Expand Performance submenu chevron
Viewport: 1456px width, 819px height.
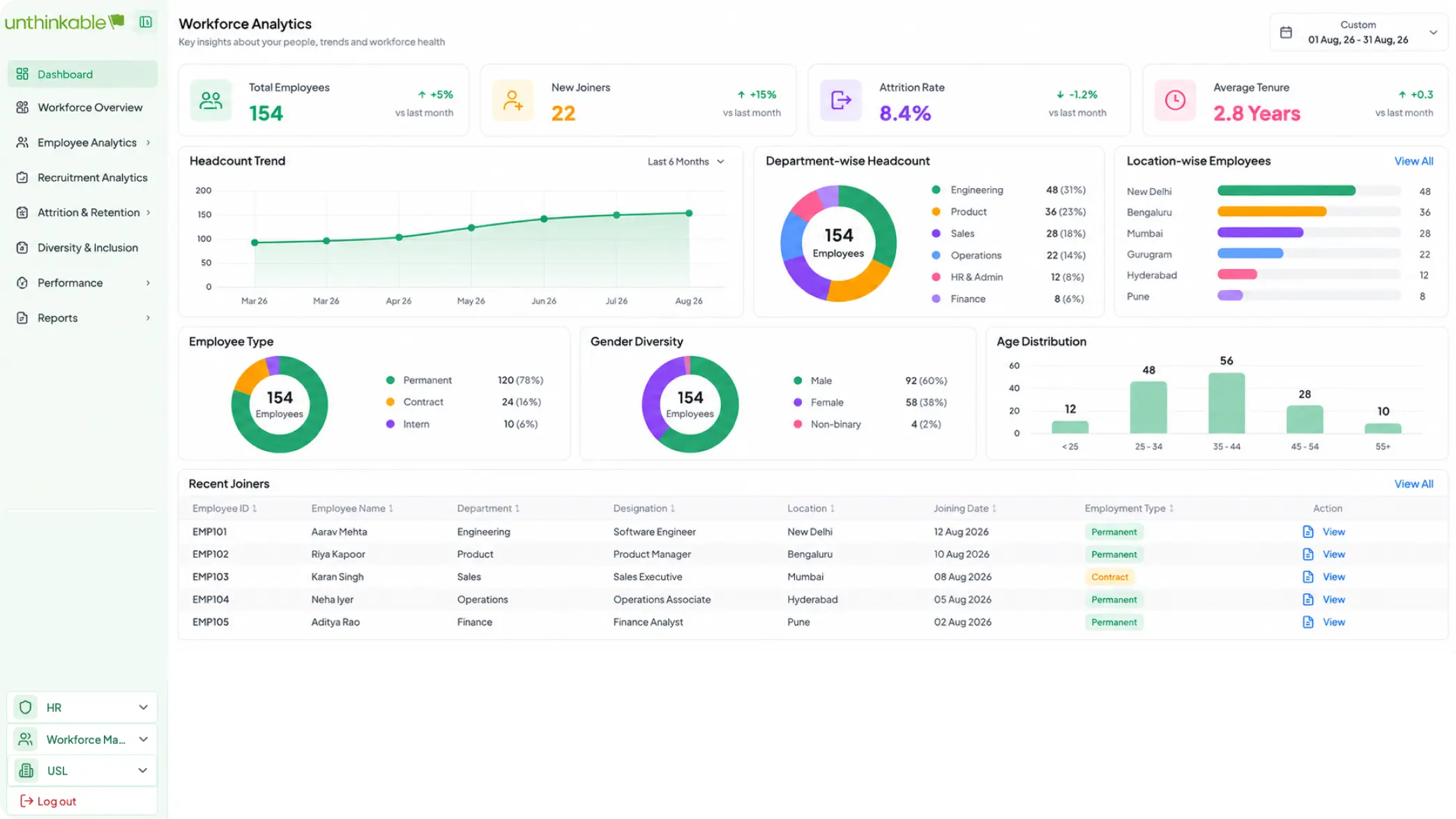[x=148, y=283]
